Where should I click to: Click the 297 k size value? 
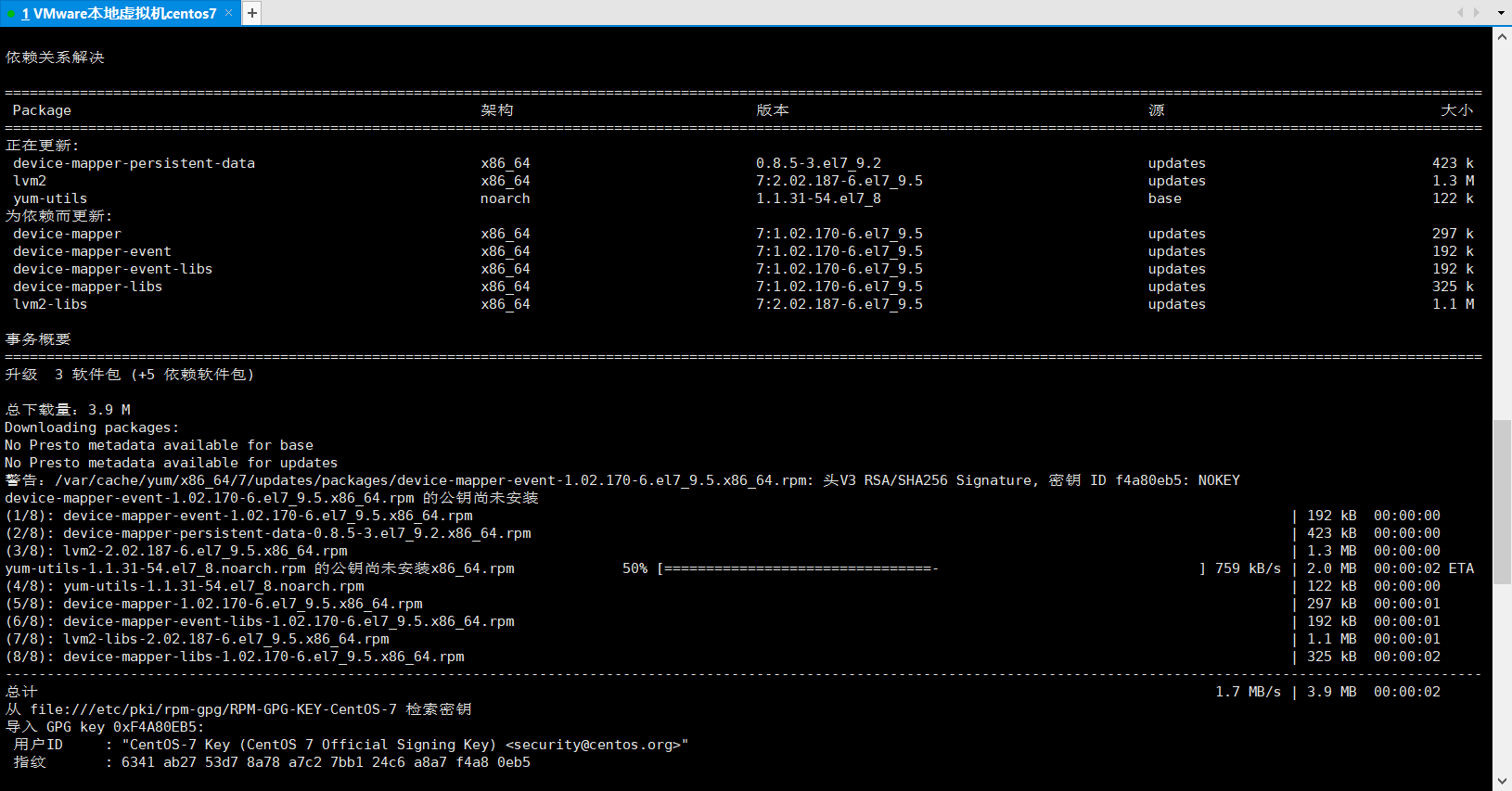[1454, 234]
